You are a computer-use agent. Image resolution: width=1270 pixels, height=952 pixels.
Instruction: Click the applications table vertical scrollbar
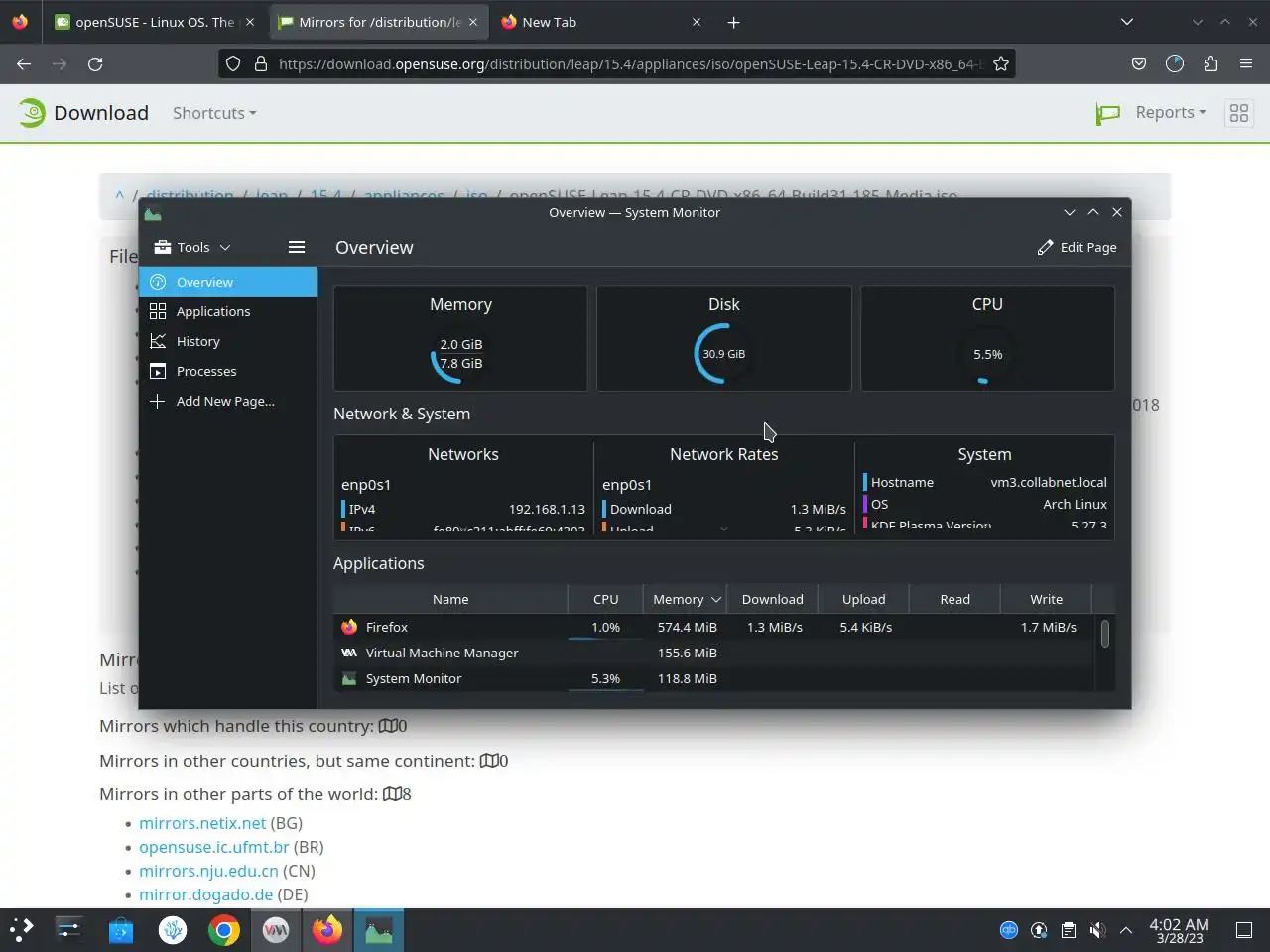[1104, 633]
